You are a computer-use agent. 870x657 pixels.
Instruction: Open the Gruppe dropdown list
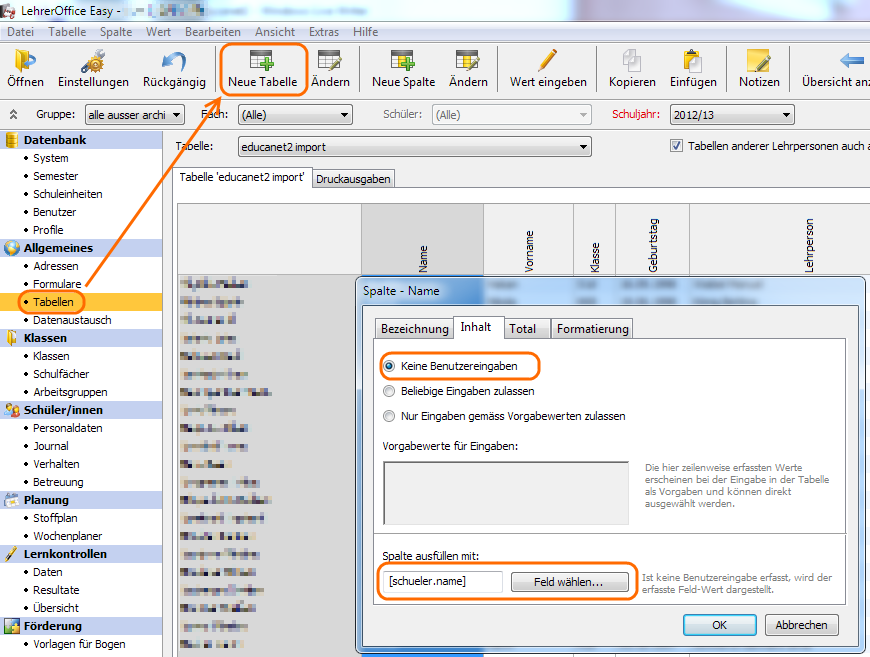coord(127,115)
